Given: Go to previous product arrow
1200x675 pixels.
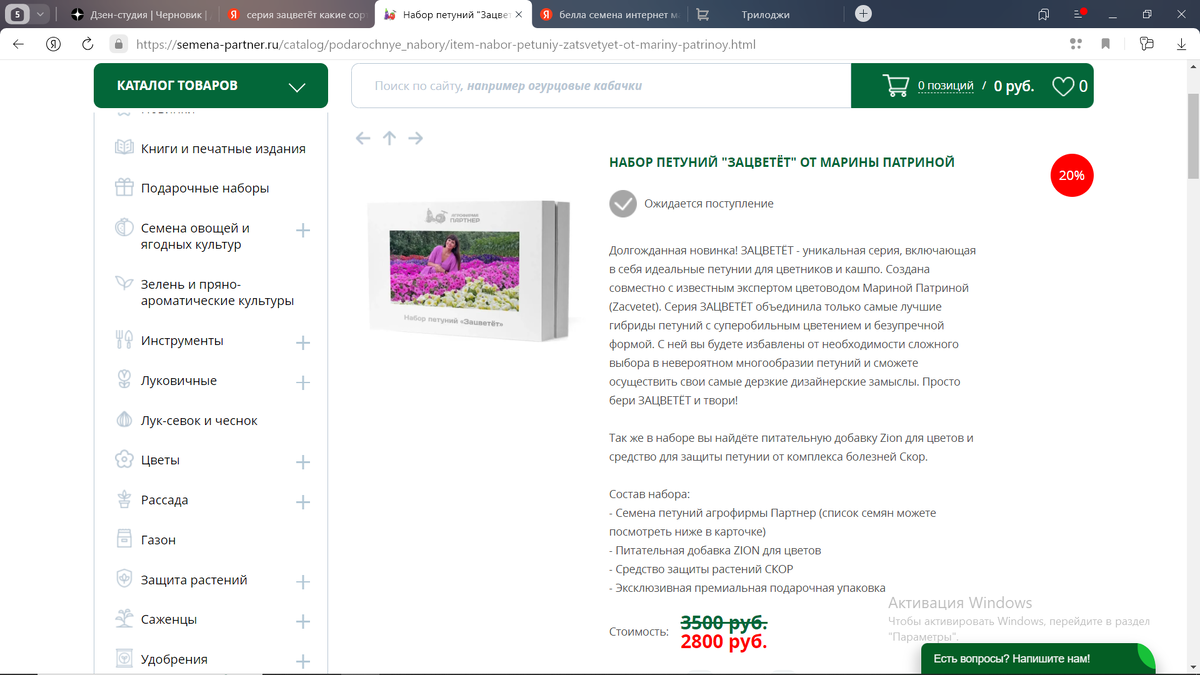Looking at the screenshot, I should pos(363,138).
